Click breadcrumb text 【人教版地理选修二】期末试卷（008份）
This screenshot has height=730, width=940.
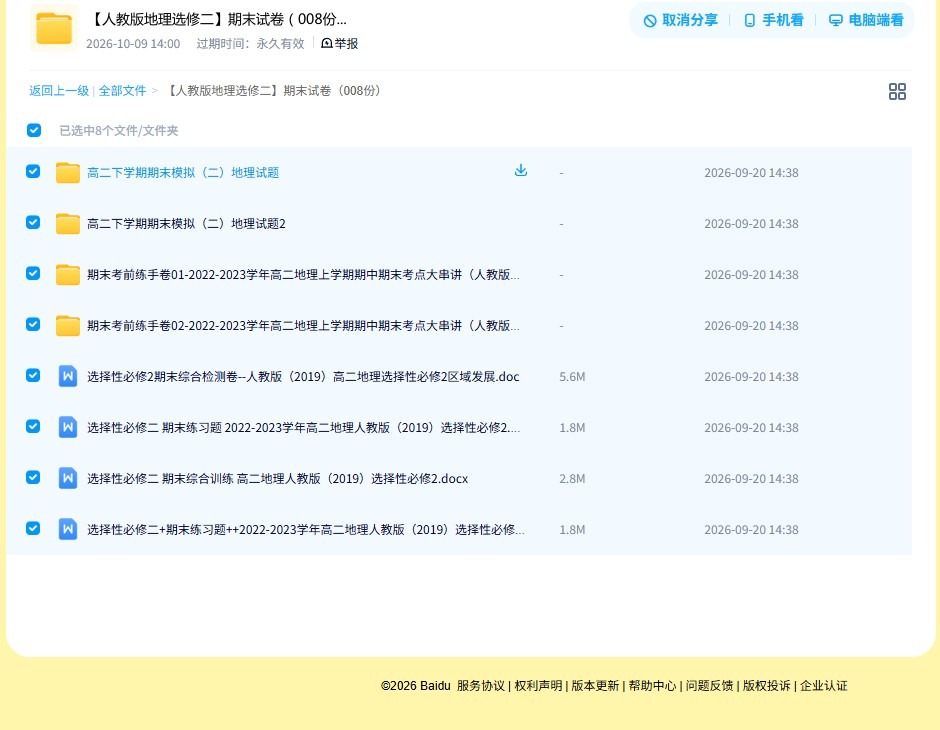click(274, 91)
